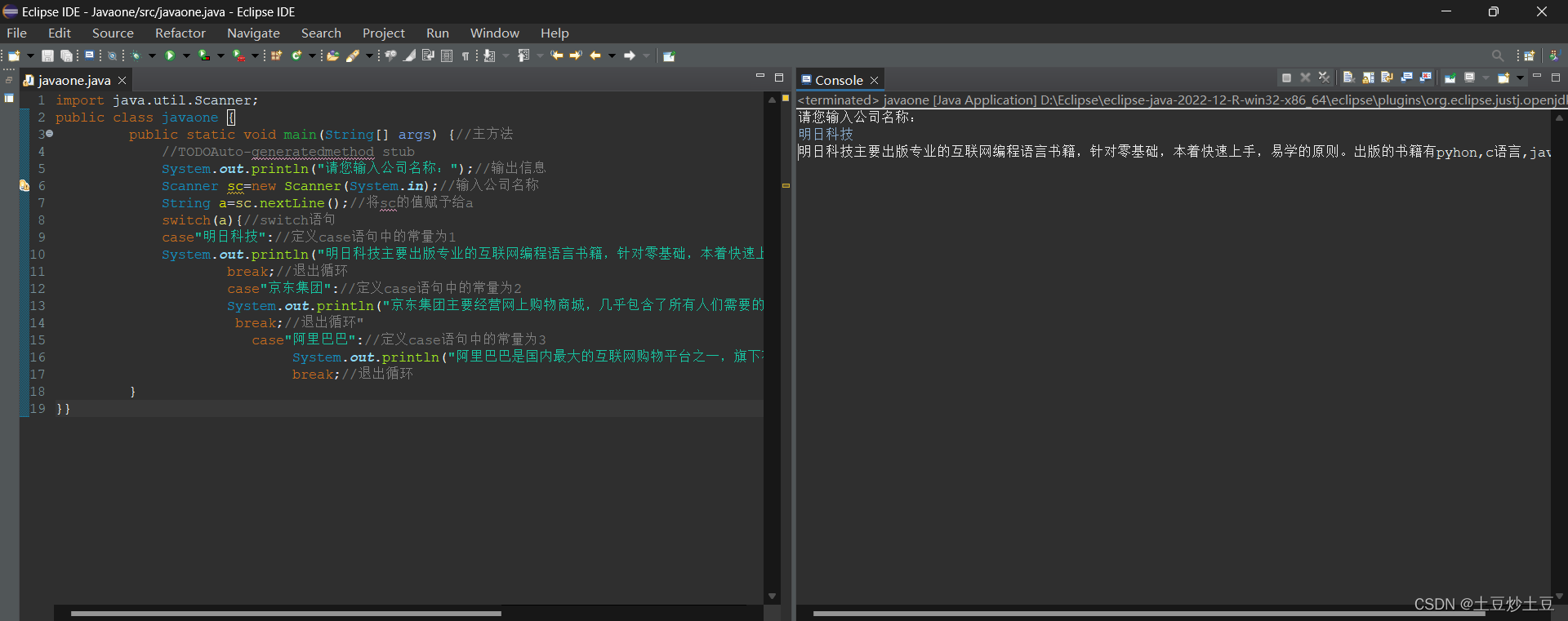Go to Next Annotation

[x=488, y=55]
